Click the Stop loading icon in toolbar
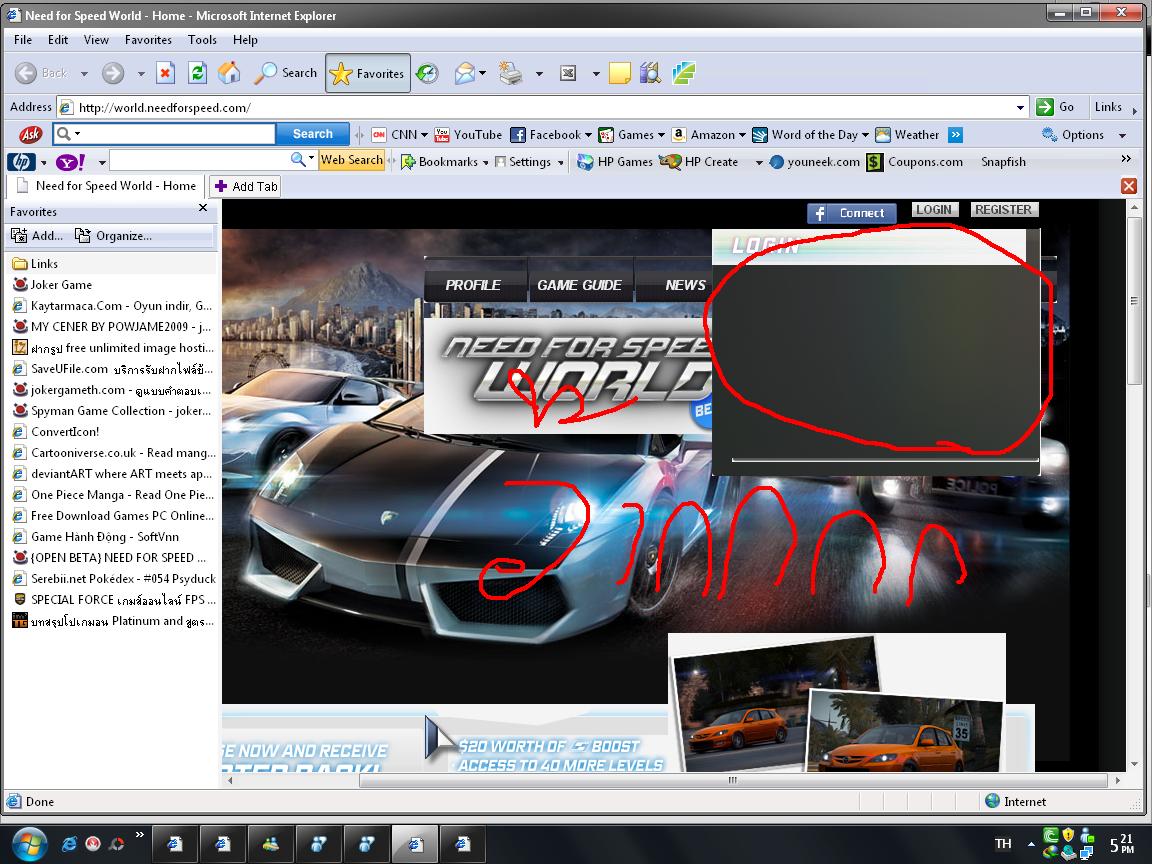This screenshot has width=1152, height=864. (x=166, y=73)
